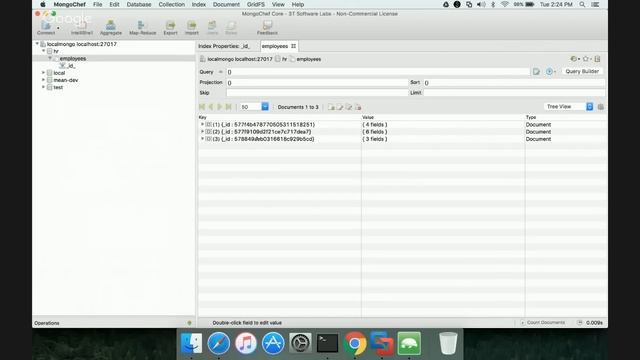Click the Skip input field
The height and width of the screenshot is (360, 640).
317,93
